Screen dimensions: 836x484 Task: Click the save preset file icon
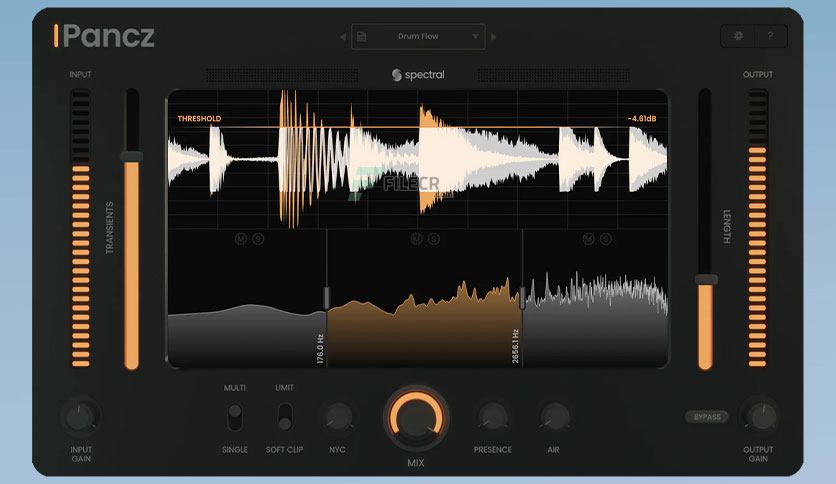click(x=361, y=36)
